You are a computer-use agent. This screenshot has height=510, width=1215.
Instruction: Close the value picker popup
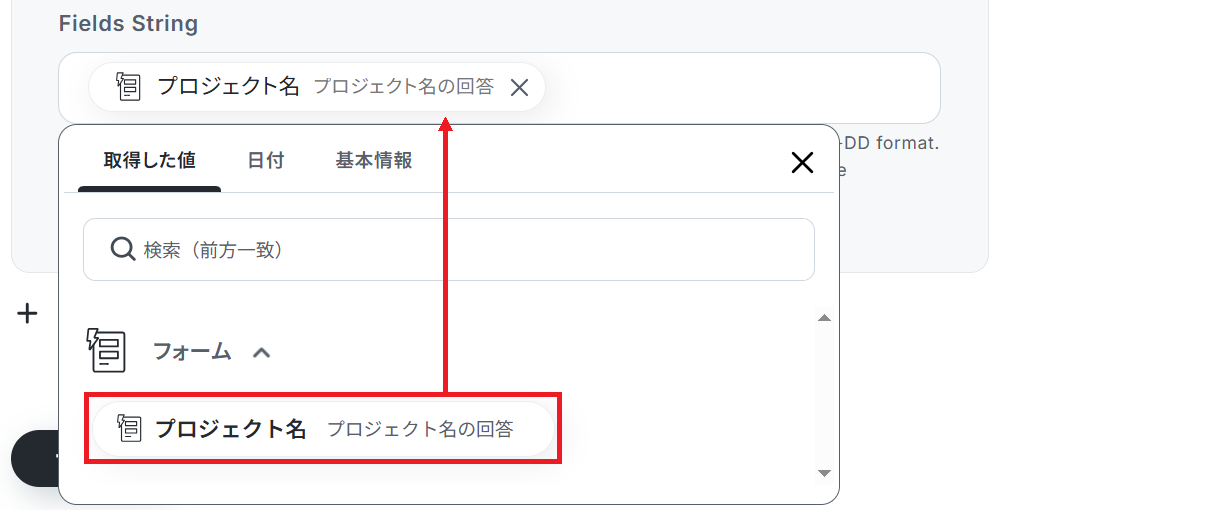click(802, 162)
